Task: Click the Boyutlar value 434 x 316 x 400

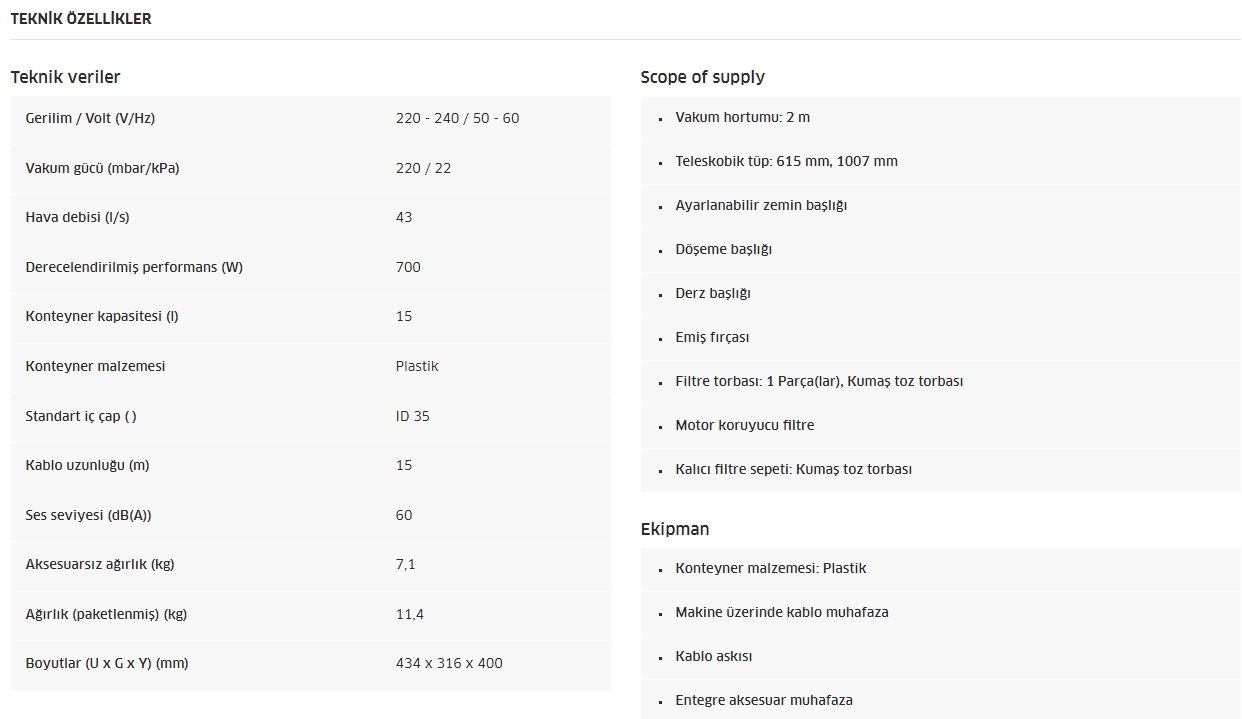Action: click(x=449, y=663)
